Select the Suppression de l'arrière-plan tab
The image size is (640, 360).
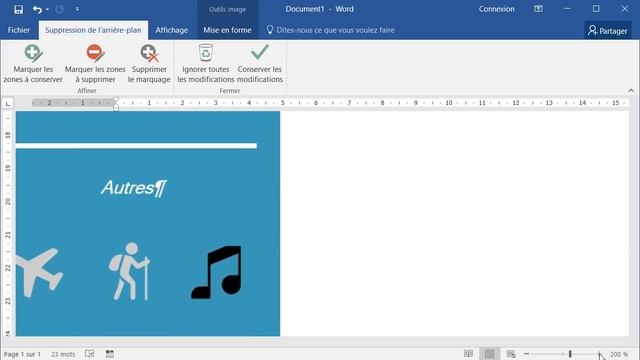(x=93, y=30)
